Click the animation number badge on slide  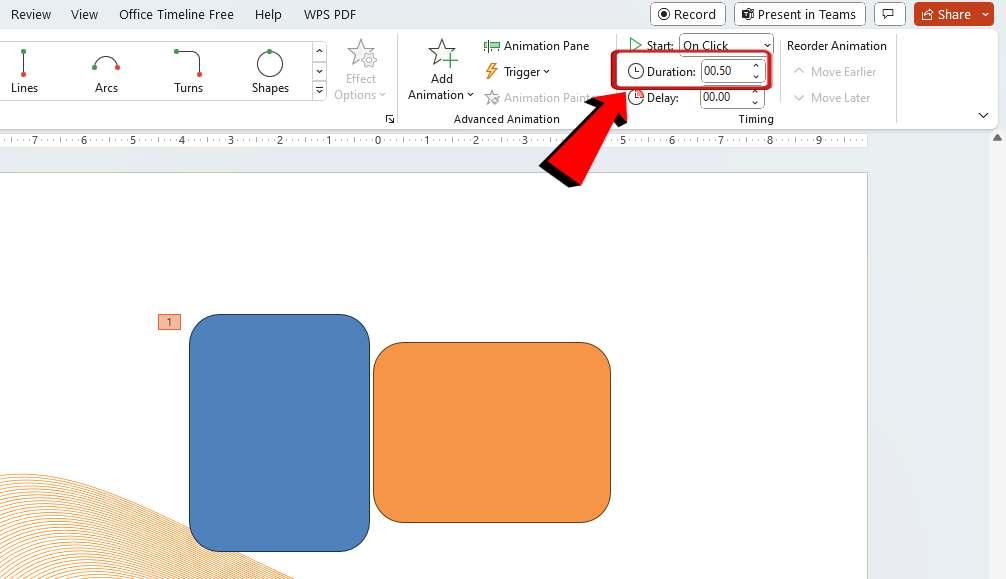pos(169,321)
